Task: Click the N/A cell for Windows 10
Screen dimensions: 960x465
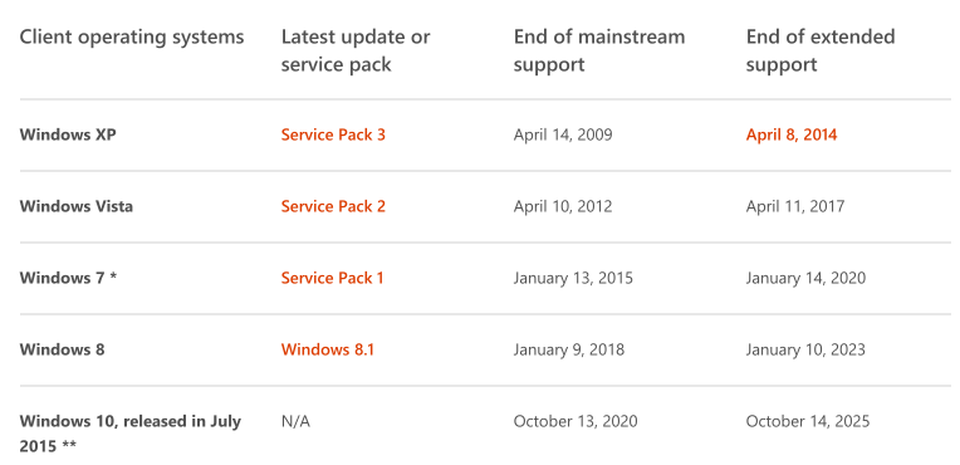Action: tap(295, 421)
